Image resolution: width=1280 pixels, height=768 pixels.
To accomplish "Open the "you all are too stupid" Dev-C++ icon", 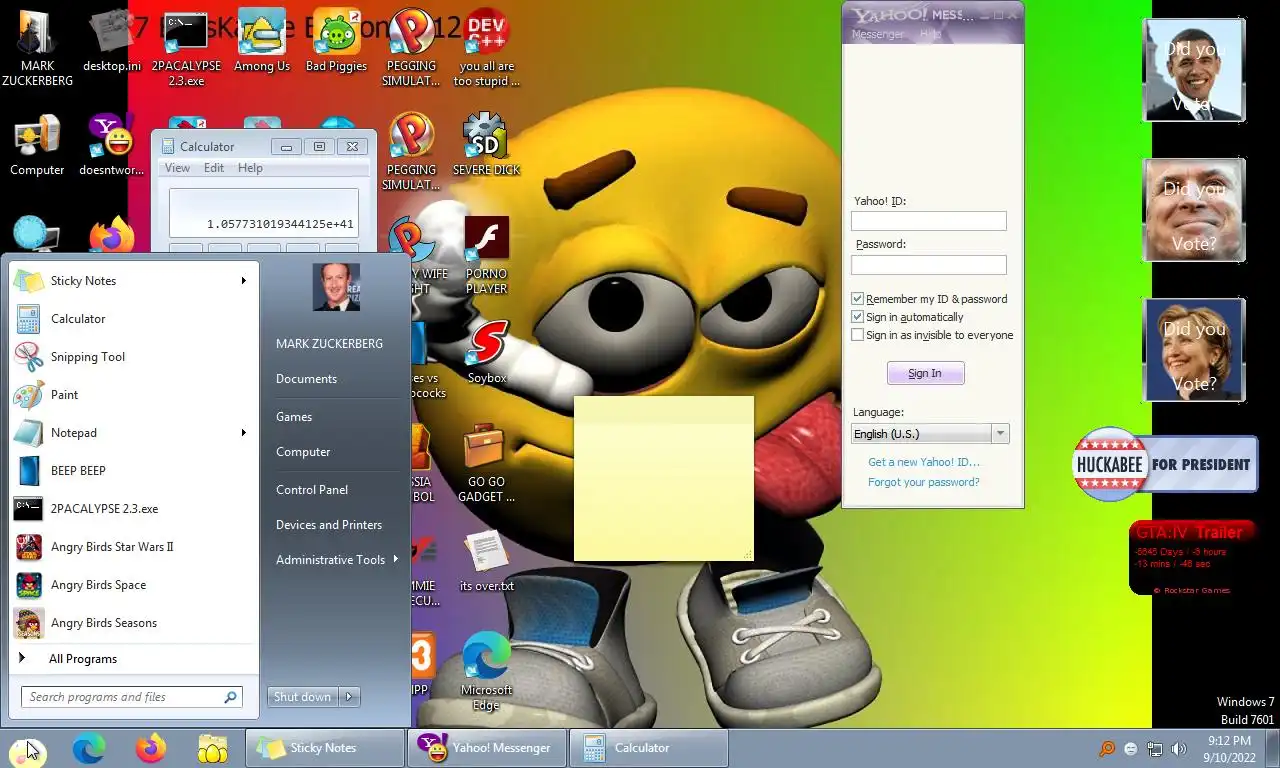I will 486,48.
